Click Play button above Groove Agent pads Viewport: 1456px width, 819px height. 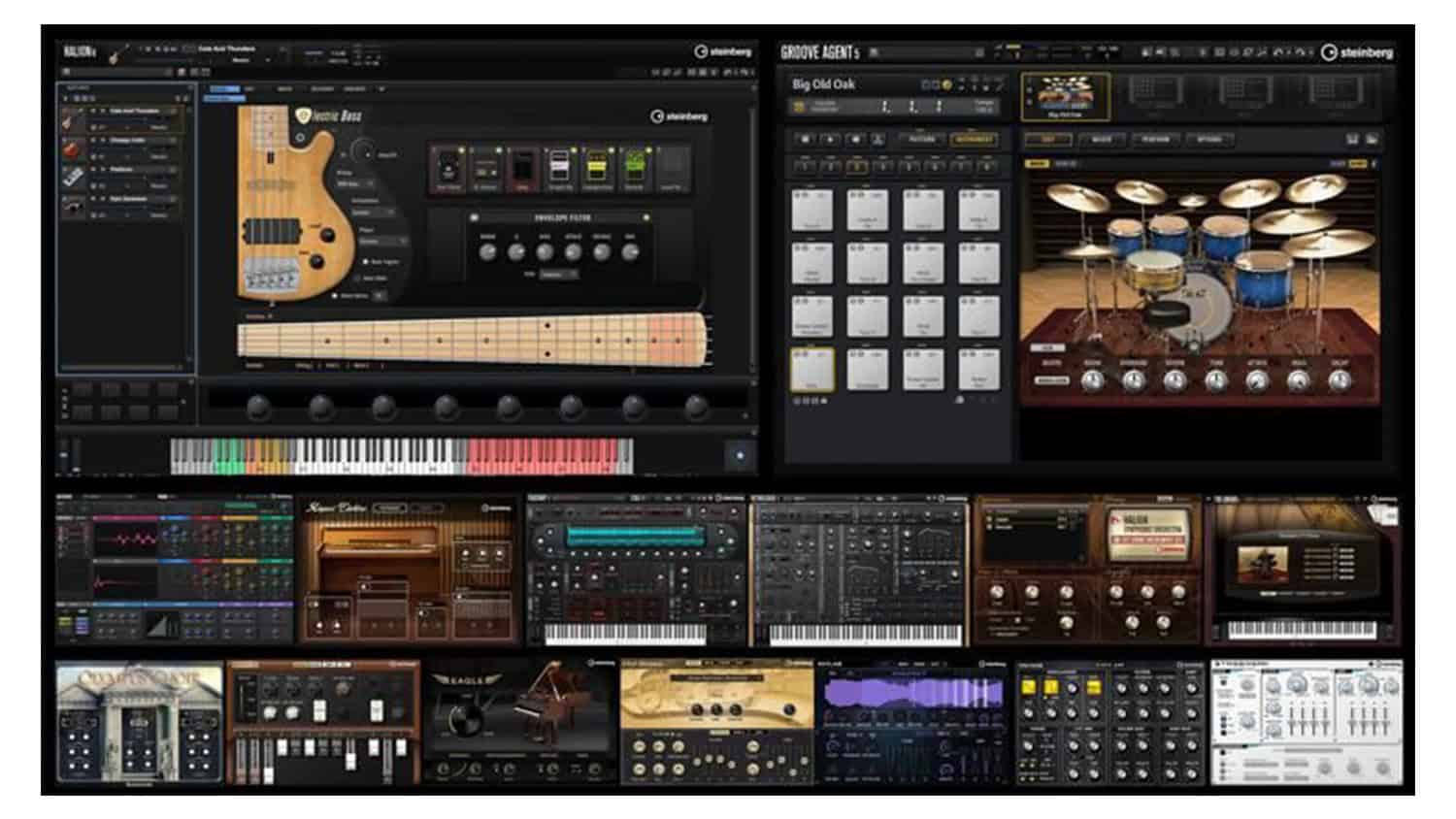pos(830,140)
